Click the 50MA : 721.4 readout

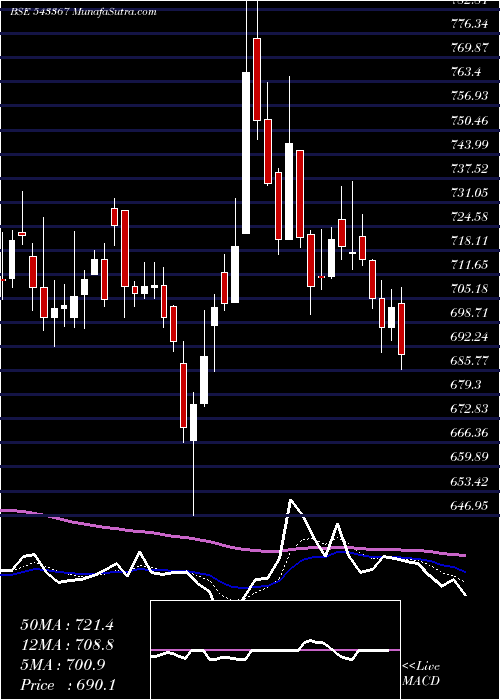click(67, 625)
